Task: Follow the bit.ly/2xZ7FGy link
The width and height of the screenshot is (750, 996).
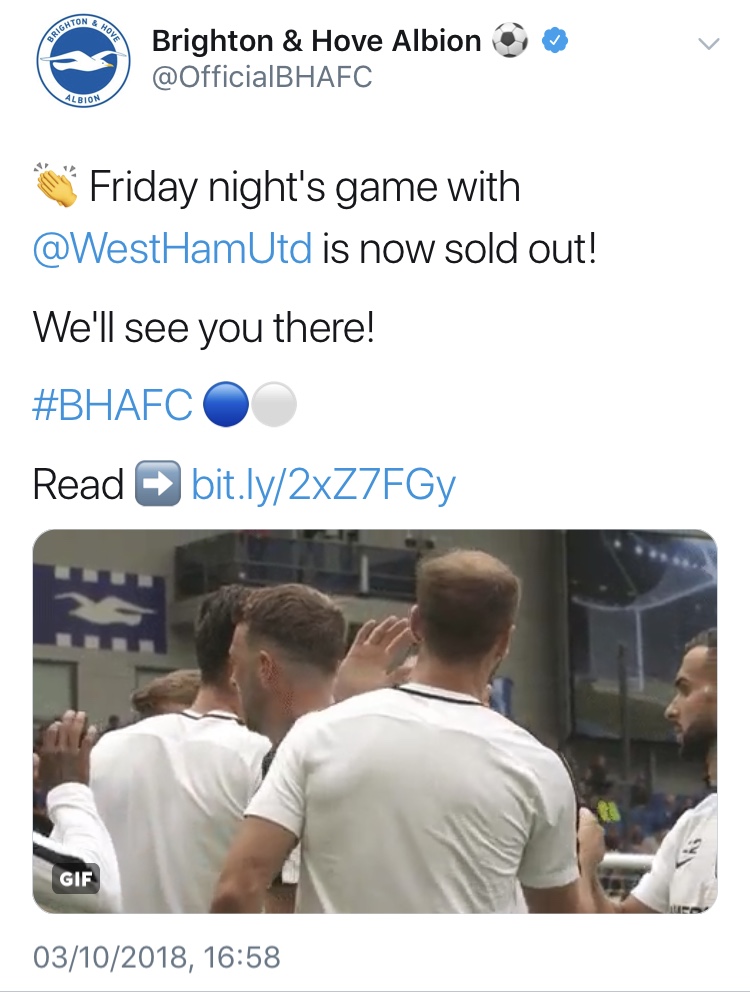Action: (x=323, y=485)
